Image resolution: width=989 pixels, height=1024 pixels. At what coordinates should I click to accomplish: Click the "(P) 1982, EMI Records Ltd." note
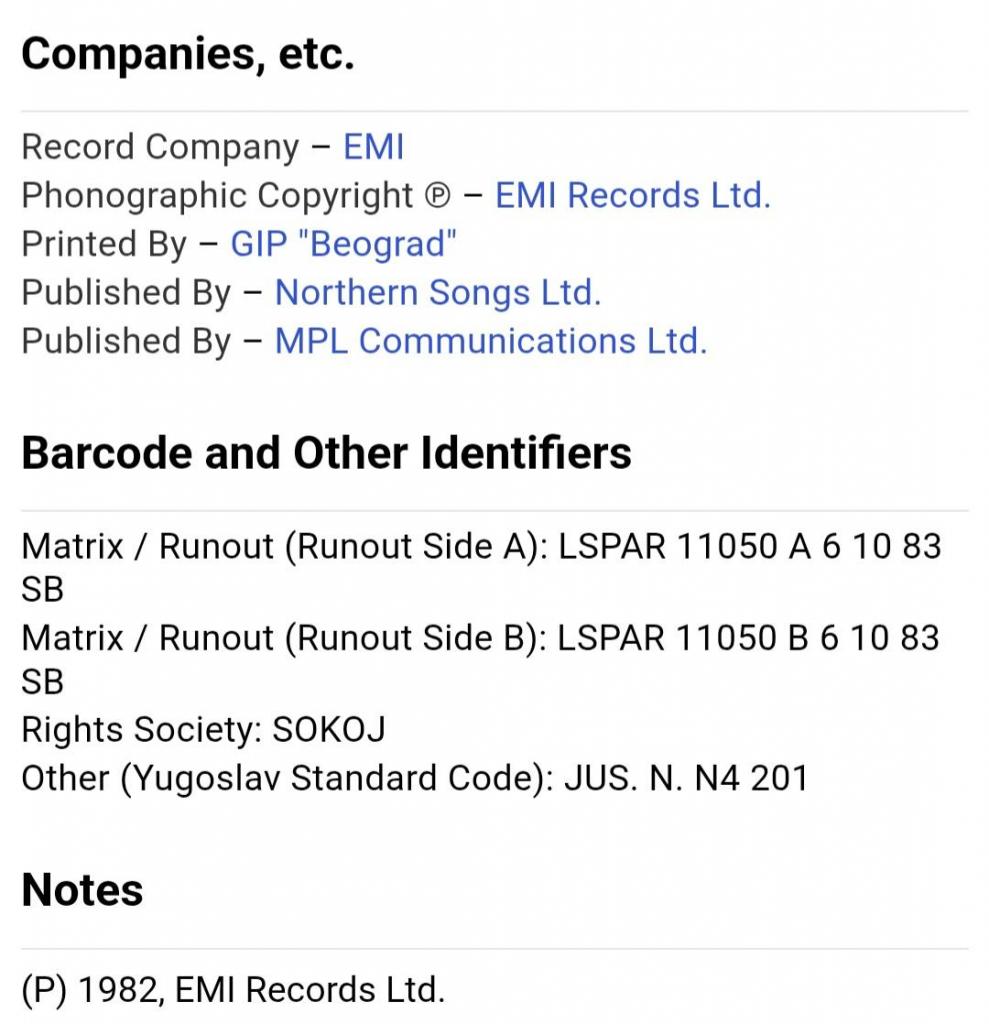tap(232, 990)
